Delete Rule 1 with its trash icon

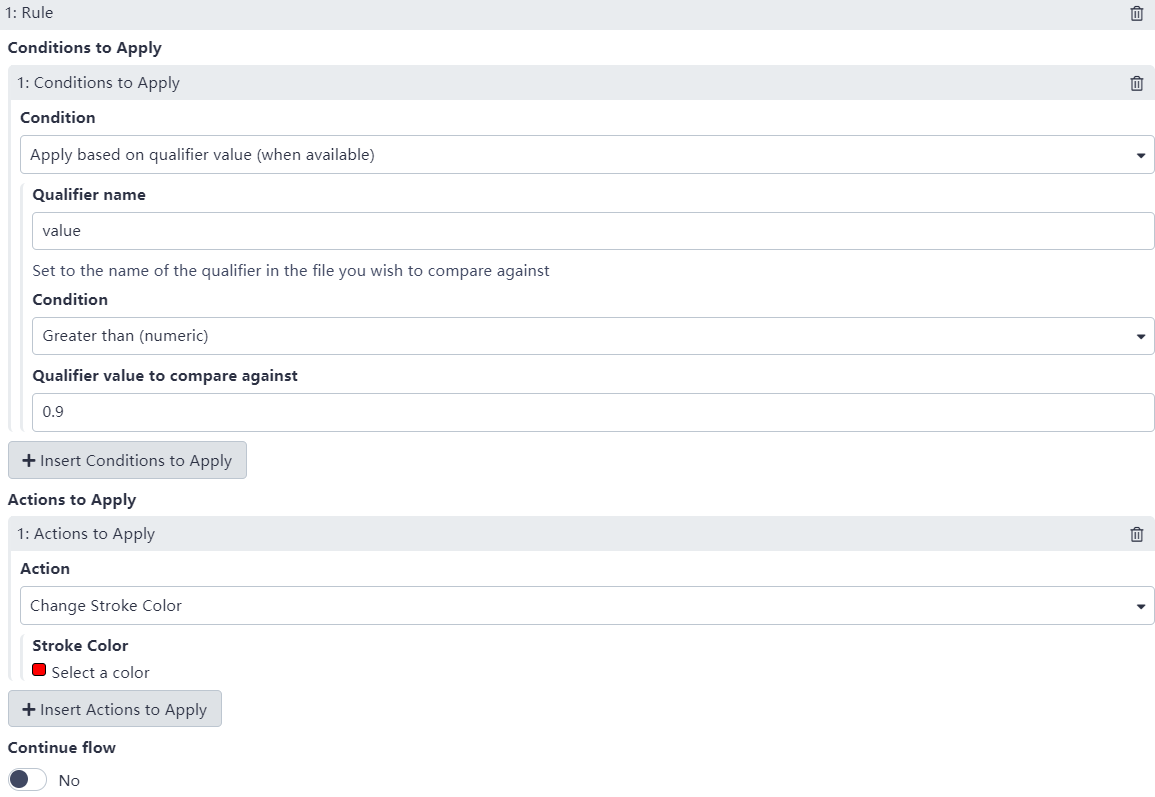[1136, 14]
